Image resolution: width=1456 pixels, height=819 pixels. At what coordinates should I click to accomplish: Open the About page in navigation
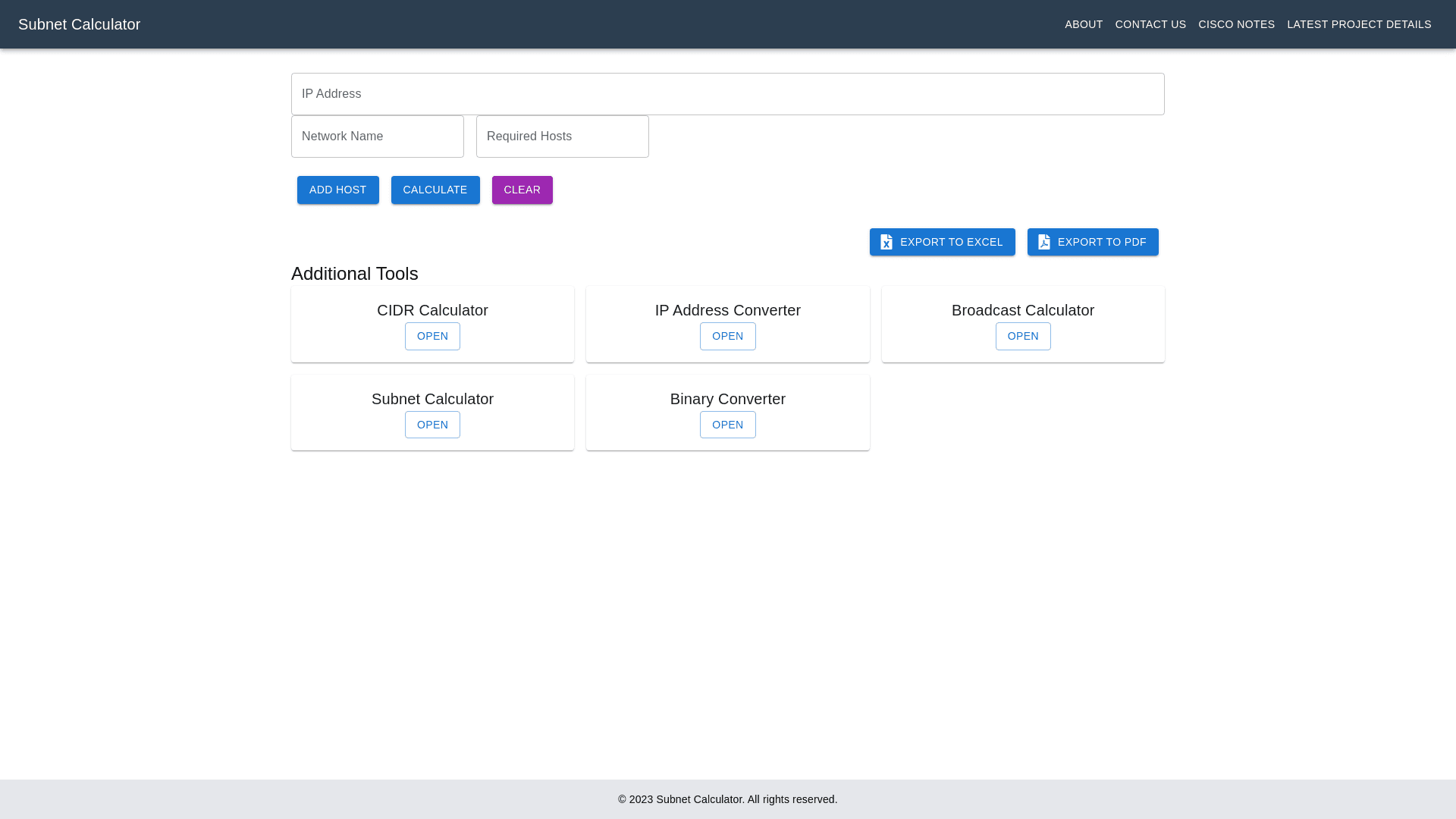[1083, 24]
